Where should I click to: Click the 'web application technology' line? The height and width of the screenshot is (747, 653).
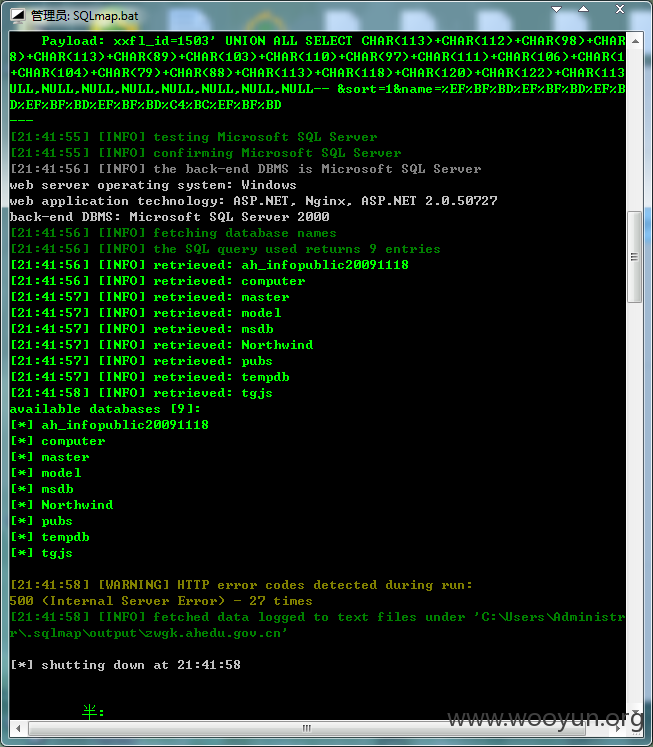pyautogui.click(x=253, y=201)
